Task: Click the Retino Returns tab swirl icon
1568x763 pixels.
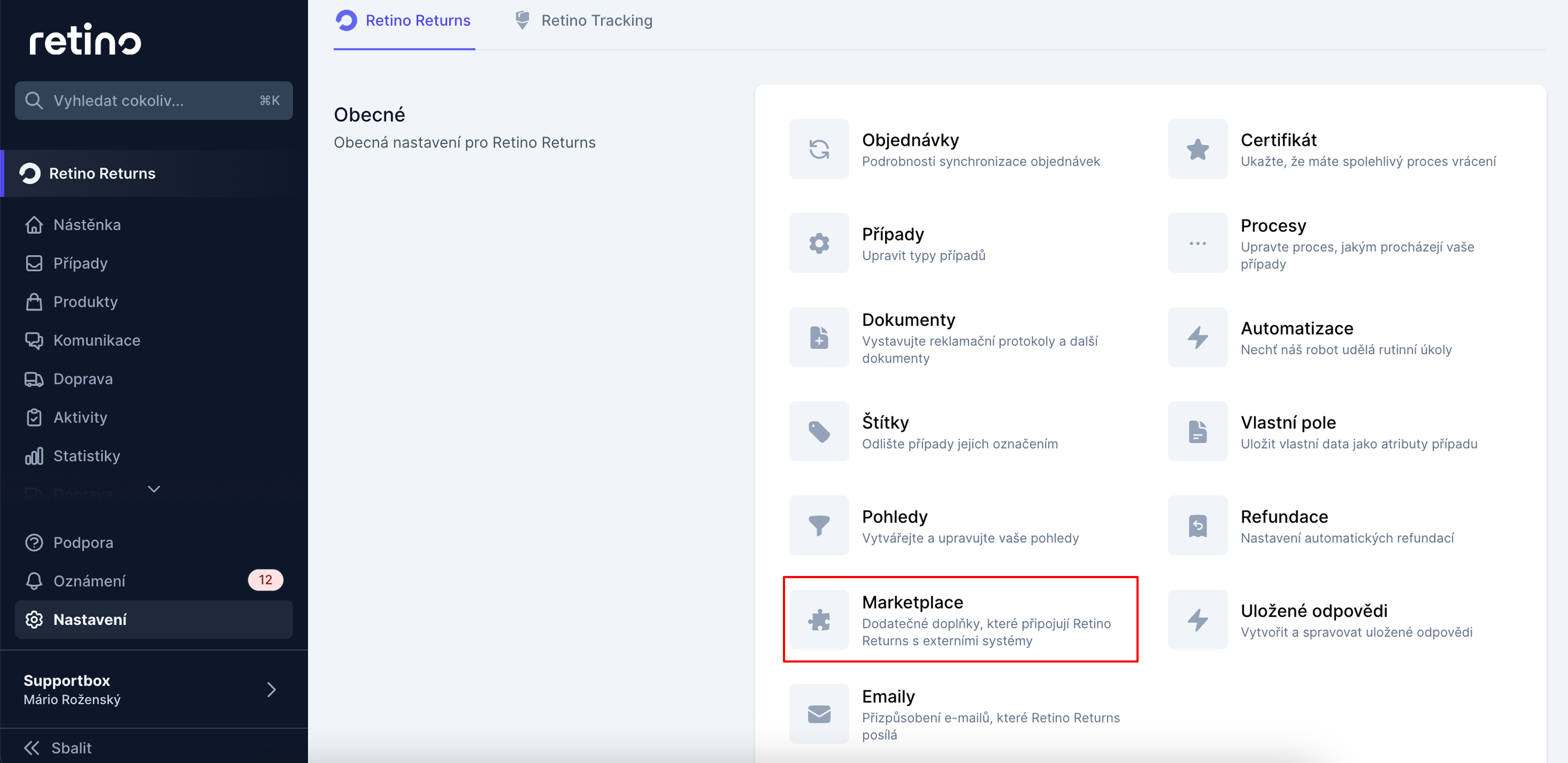Action: (347, 21)
